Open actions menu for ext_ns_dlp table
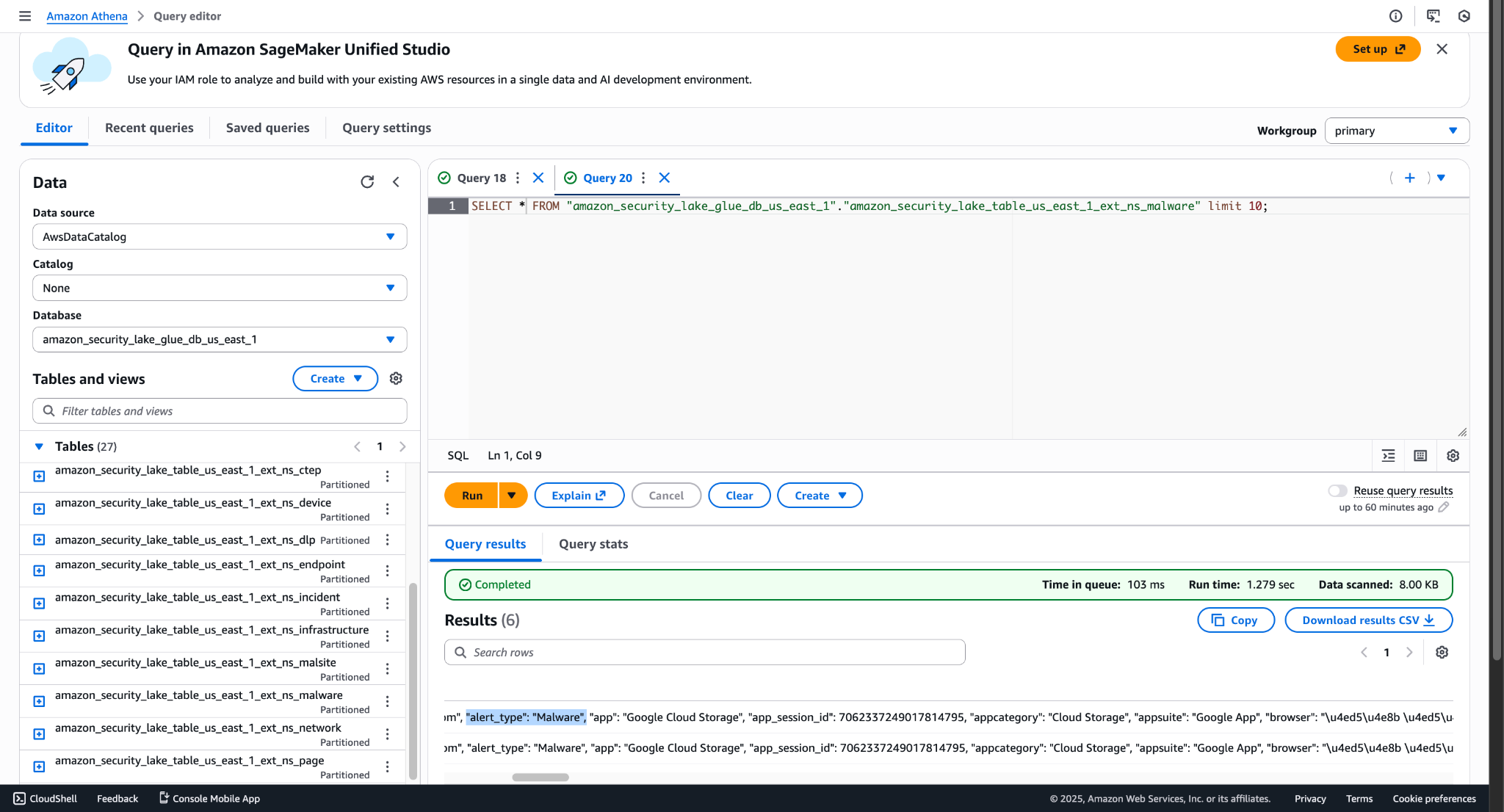The width and height of the screenshot is (1504, 812). coord(387,540)
